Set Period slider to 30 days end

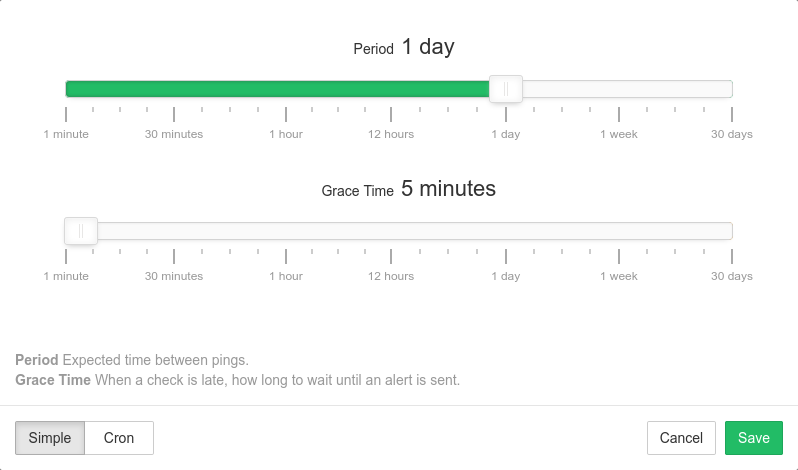pyautogui.click(x=731, y=89)
